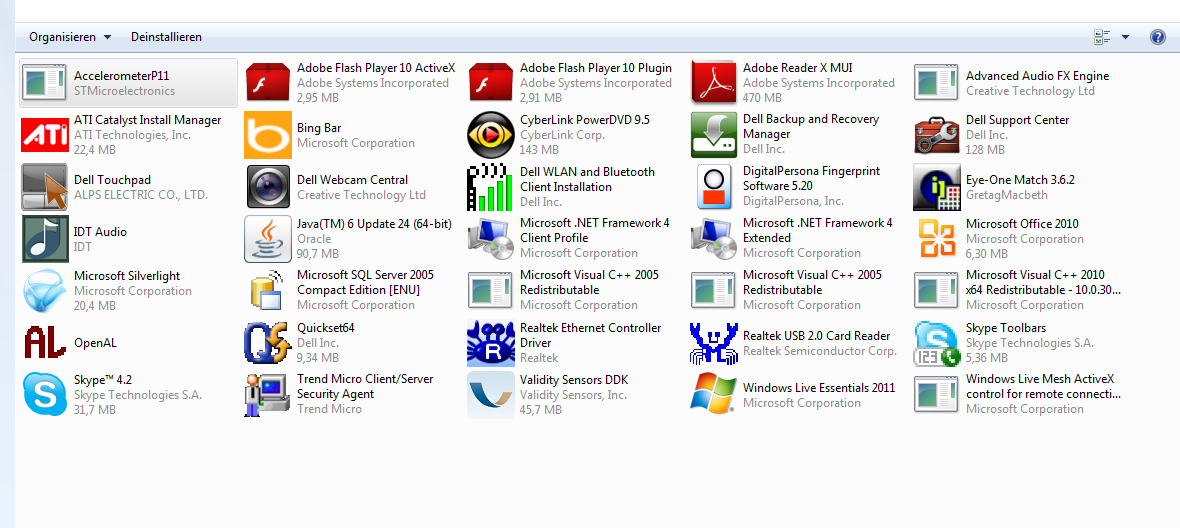This screenshot has width=1180, height=528.
Task: Select the Microsoft Silverlight icon
Action: pyautogui.click(x=44, y=290)
